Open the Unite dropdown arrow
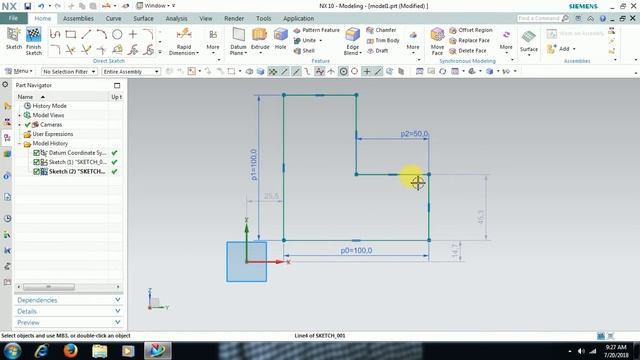Viewport: 640px width, 360px height. (x=320, y=40)
